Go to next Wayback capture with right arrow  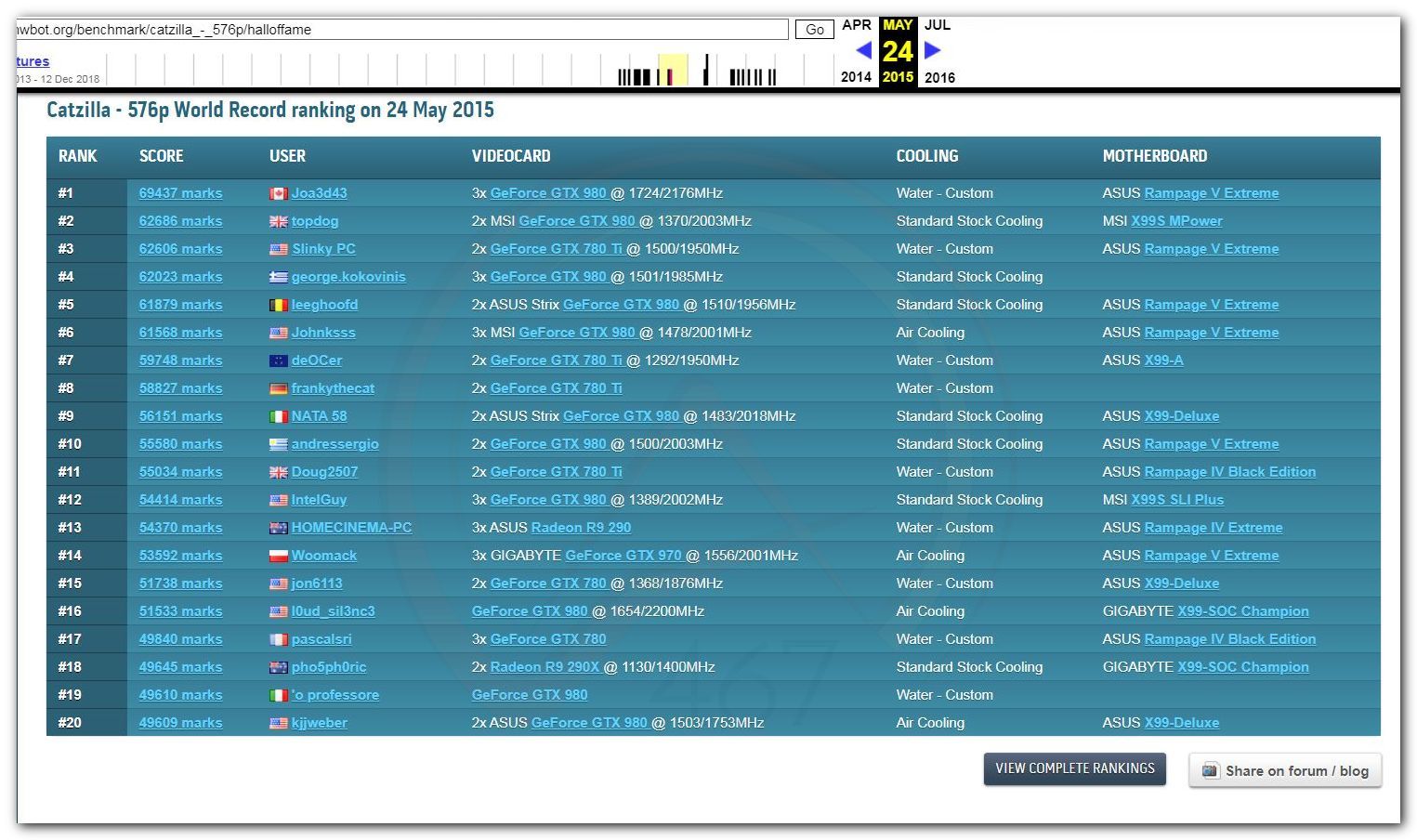point(933,50)
